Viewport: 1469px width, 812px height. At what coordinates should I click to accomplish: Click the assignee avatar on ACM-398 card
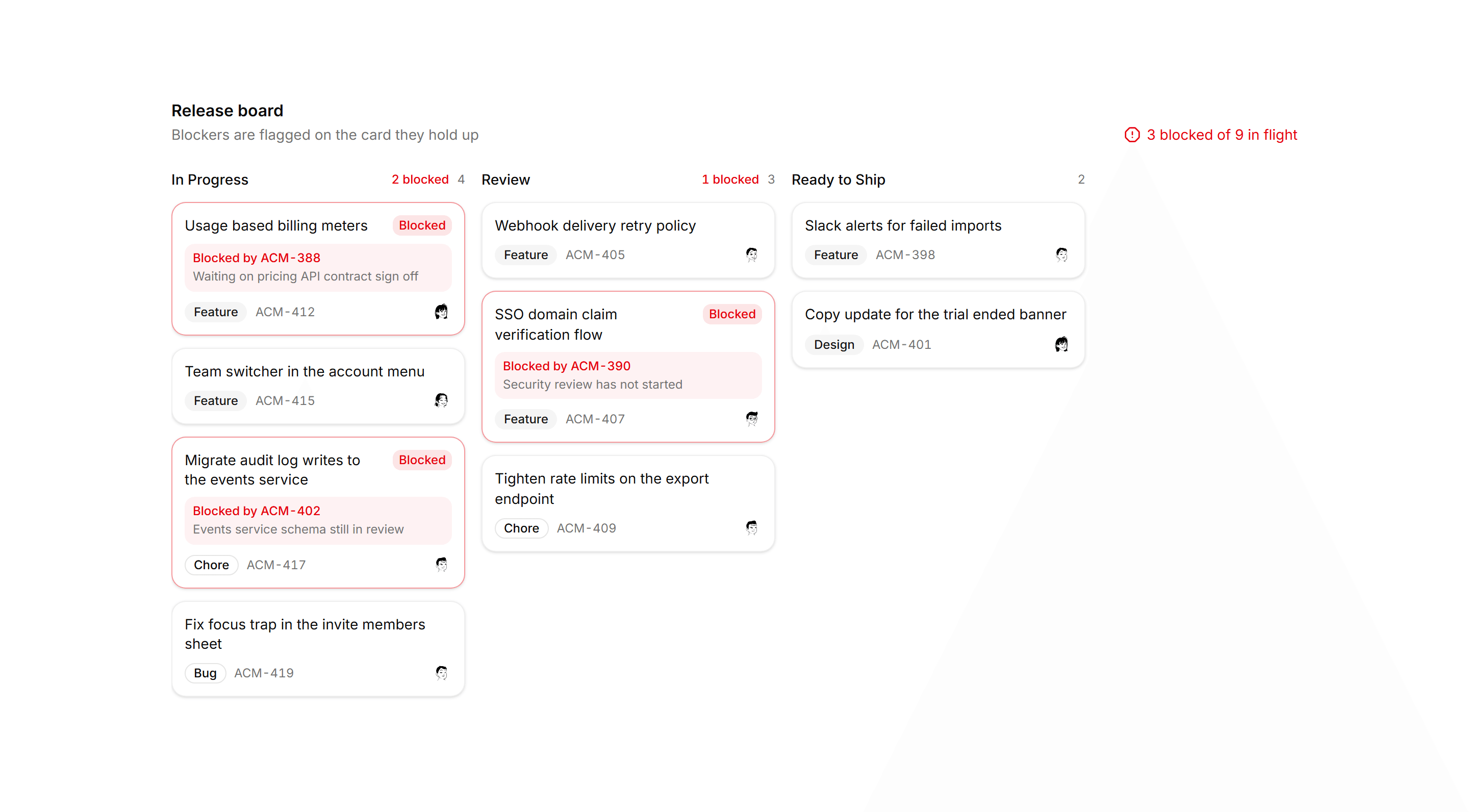1061,255
